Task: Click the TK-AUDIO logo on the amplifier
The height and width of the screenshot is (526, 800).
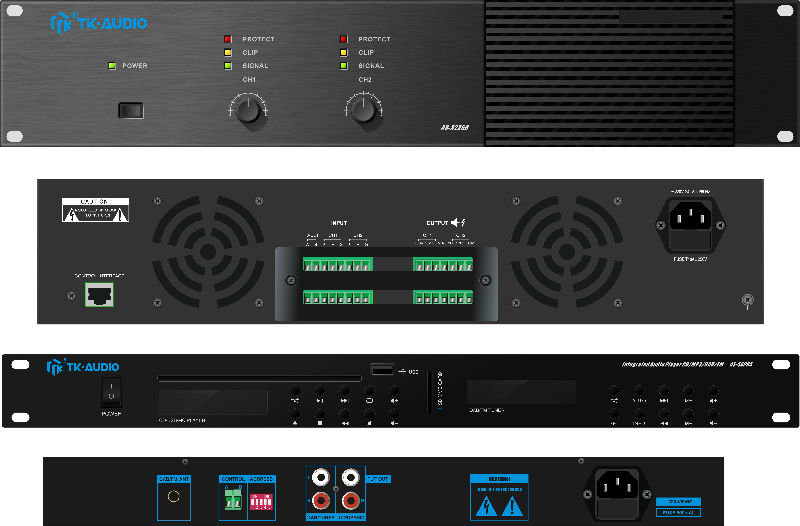Action: [98, 22]
